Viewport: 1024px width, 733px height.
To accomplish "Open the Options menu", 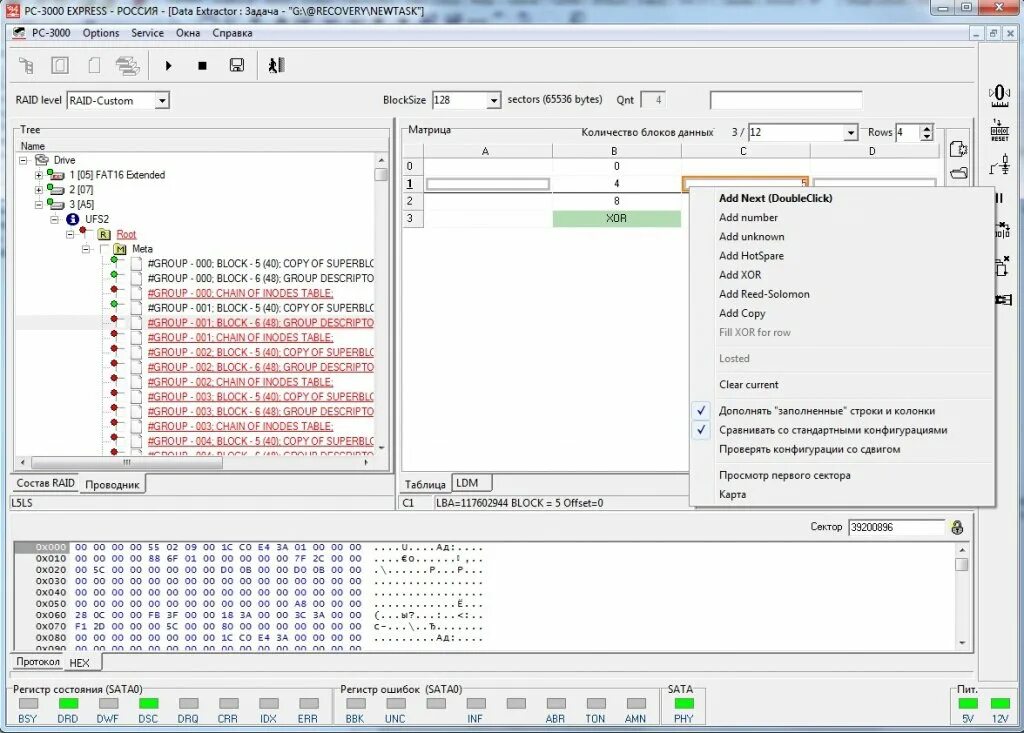I will coord(101,33).
